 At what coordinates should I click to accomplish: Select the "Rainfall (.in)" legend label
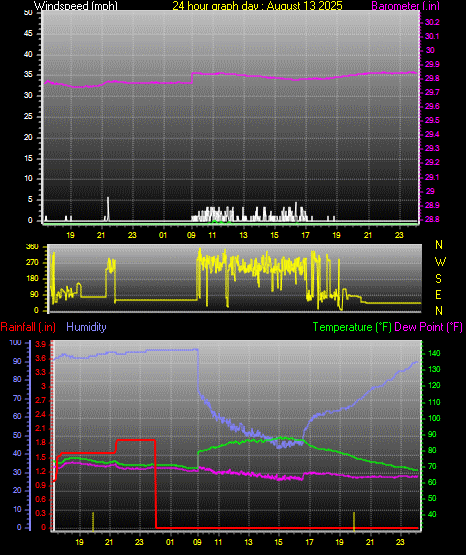coord(28,327)
